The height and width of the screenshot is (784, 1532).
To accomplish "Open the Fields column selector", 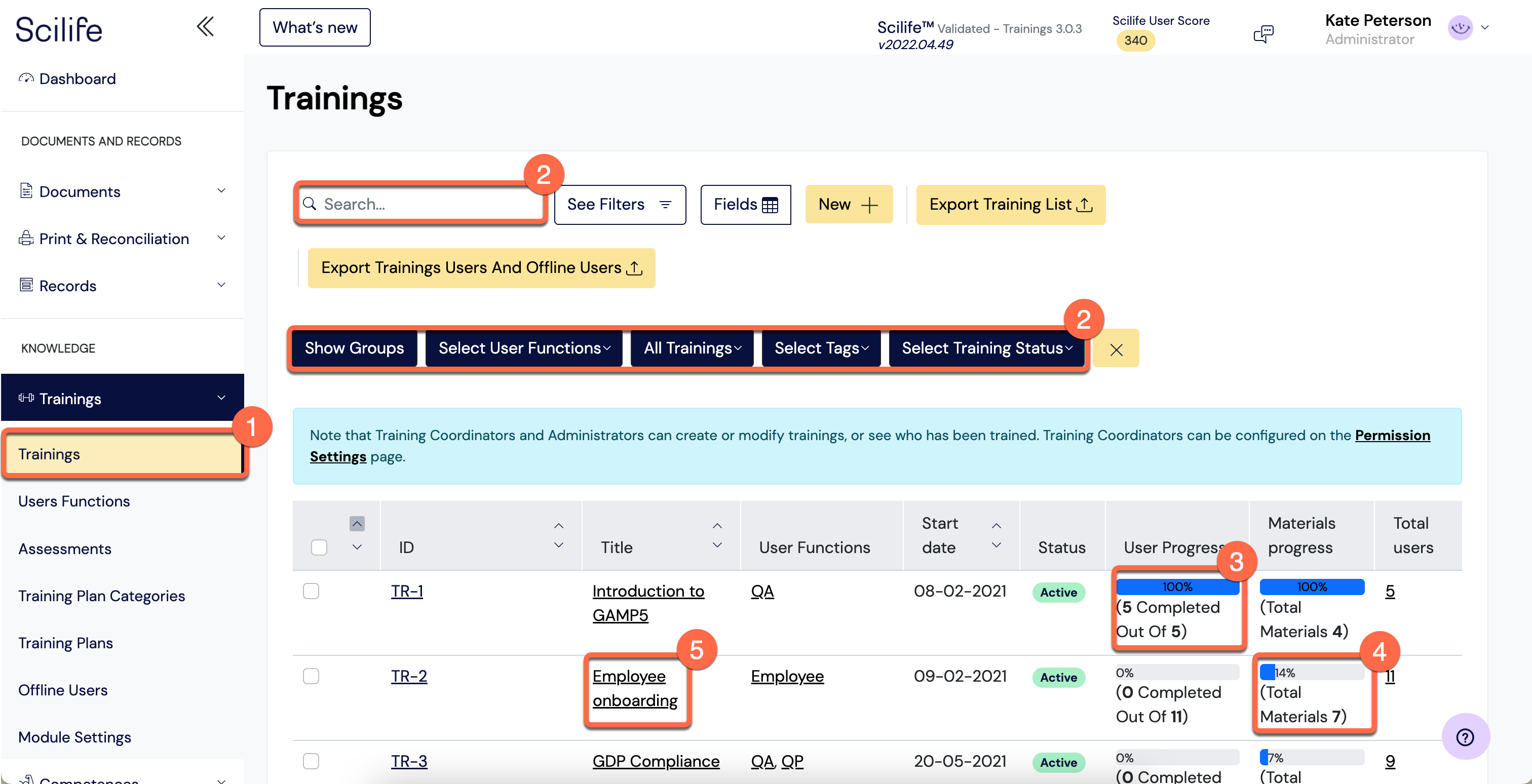I will tap(745, 205).
